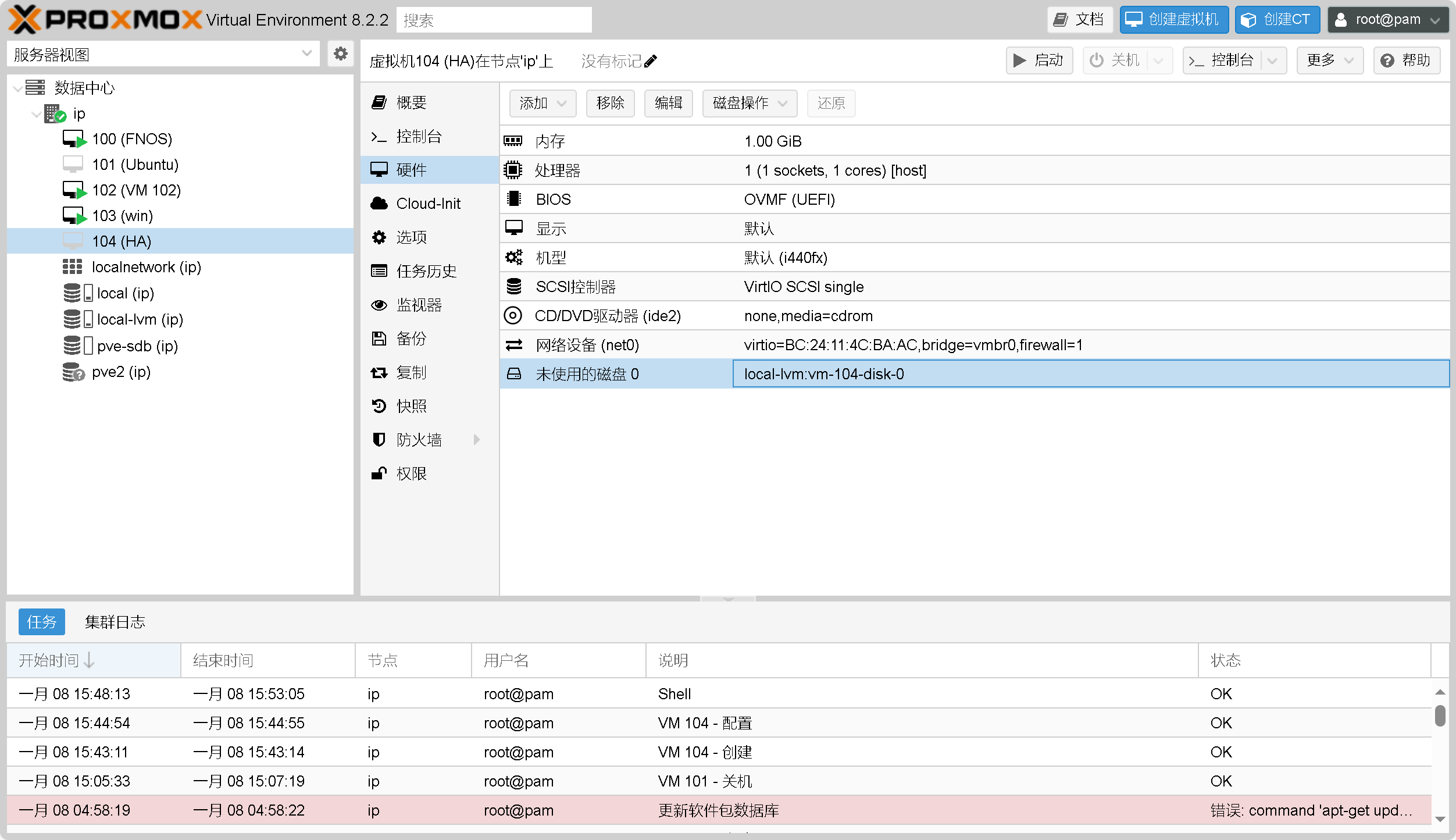Click the pve2 (ip) unknown storage icon
The width and height of the screenshot is (1456, 840).
coord(74,372)
